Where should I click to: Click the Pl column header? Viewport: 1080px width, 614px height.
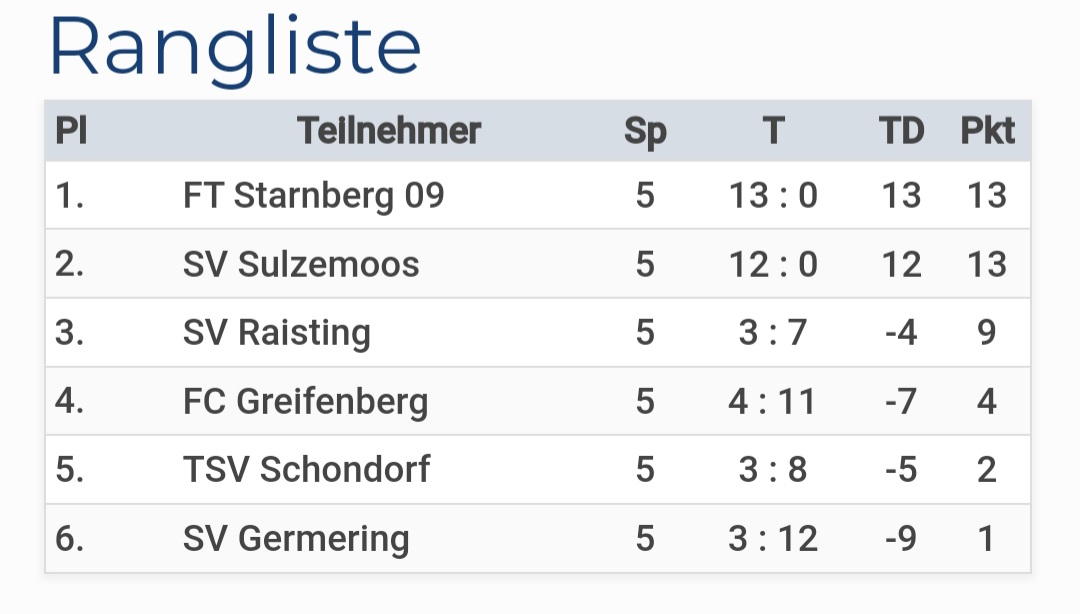coord(71,131)
